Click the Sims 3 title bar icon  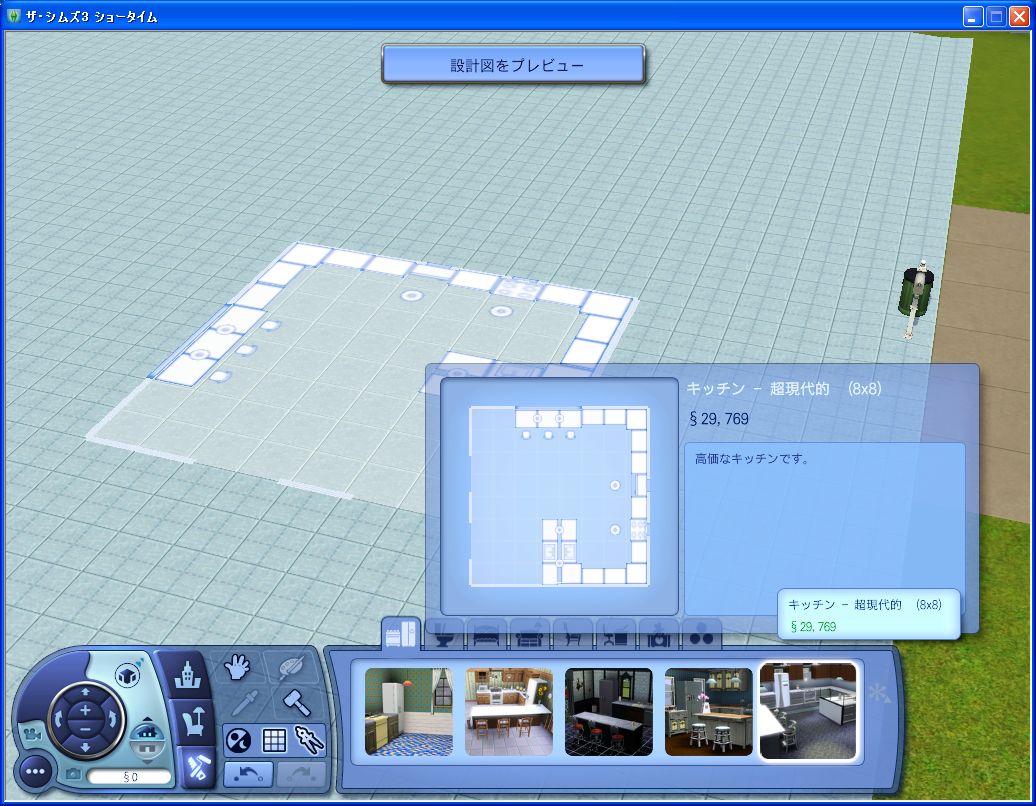[x=13, y=17]
